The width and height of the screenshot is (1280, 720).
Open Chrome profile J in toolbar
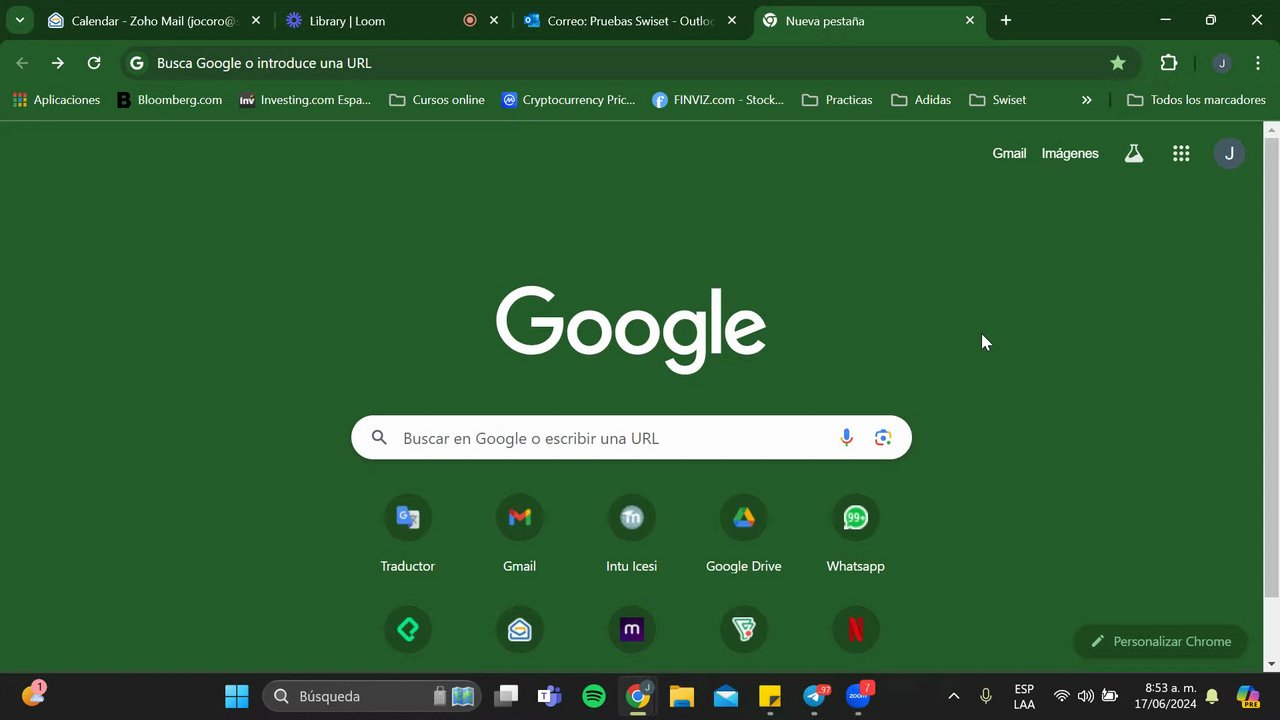tap(1221, 63)
